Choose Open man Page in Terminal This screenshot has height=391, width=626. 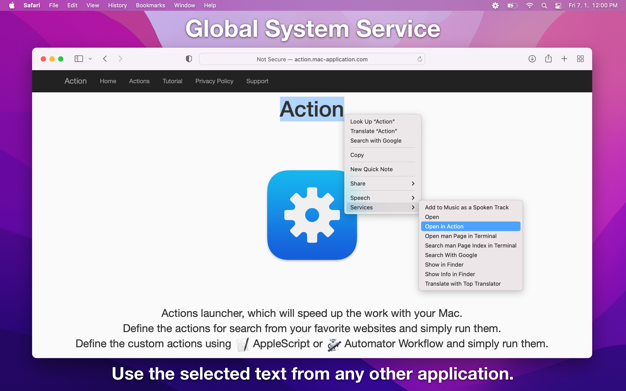(x=471, y=236)
